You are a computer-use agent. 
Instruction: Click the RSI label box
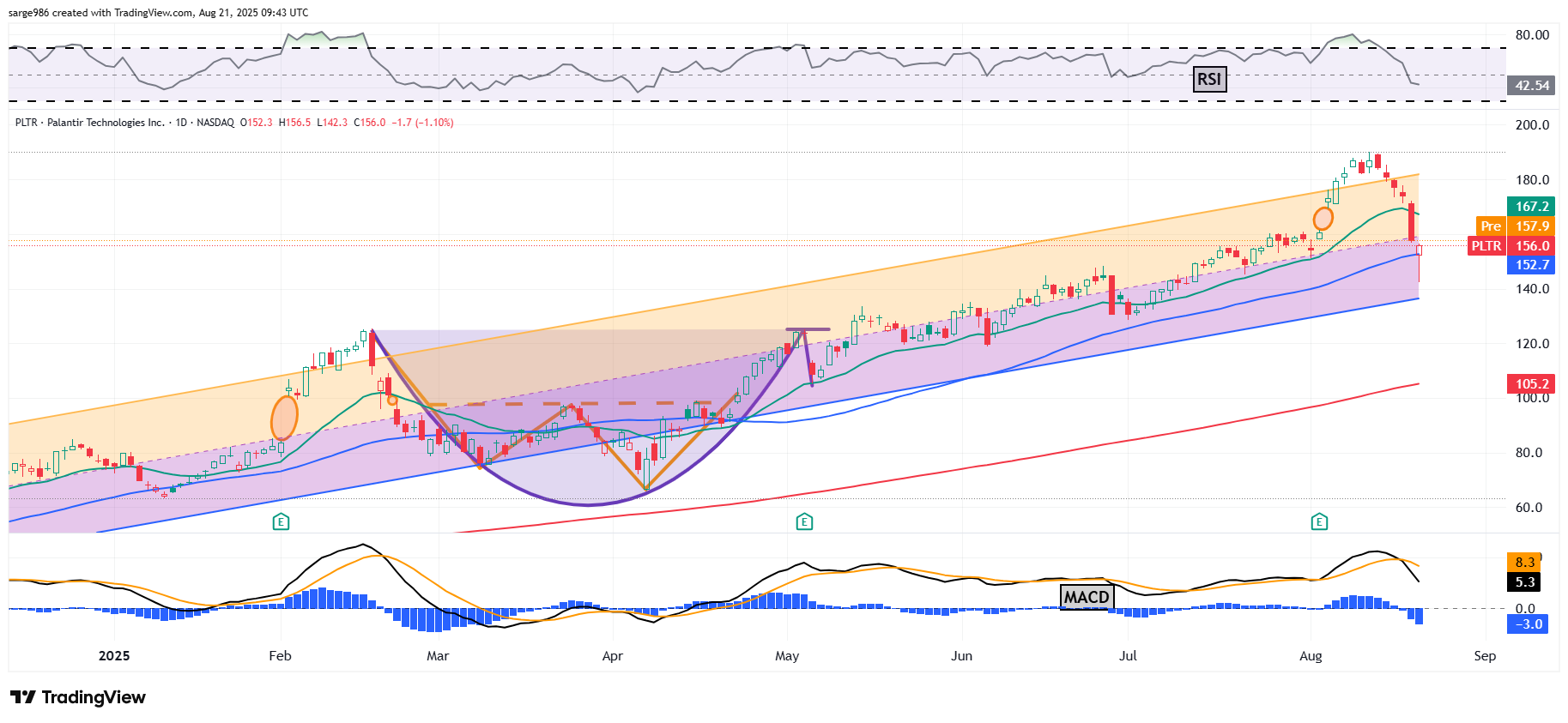[1208, 79]
